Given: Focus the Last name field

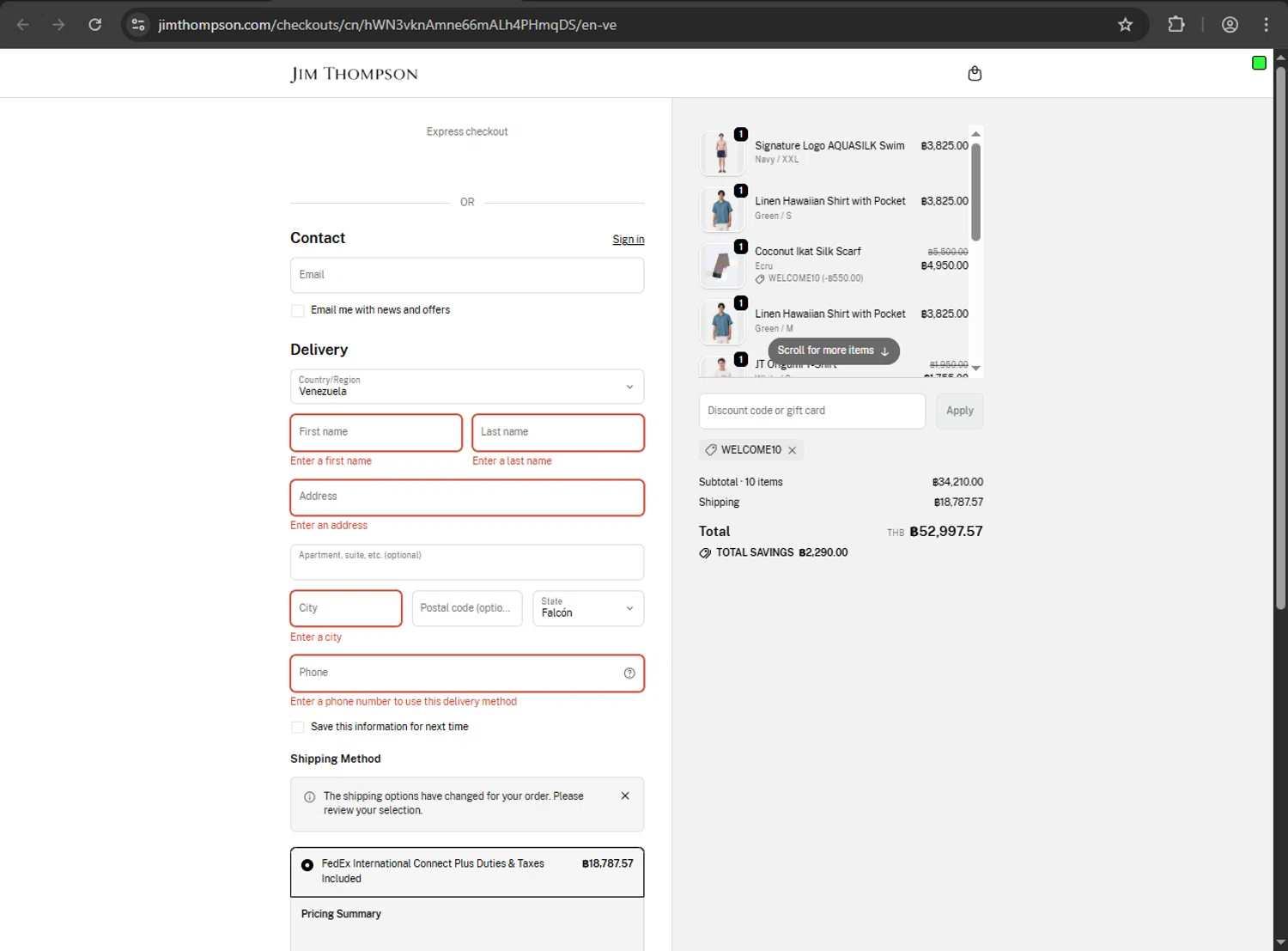Looking at the screenshot, I should click(x=558, y=432).
